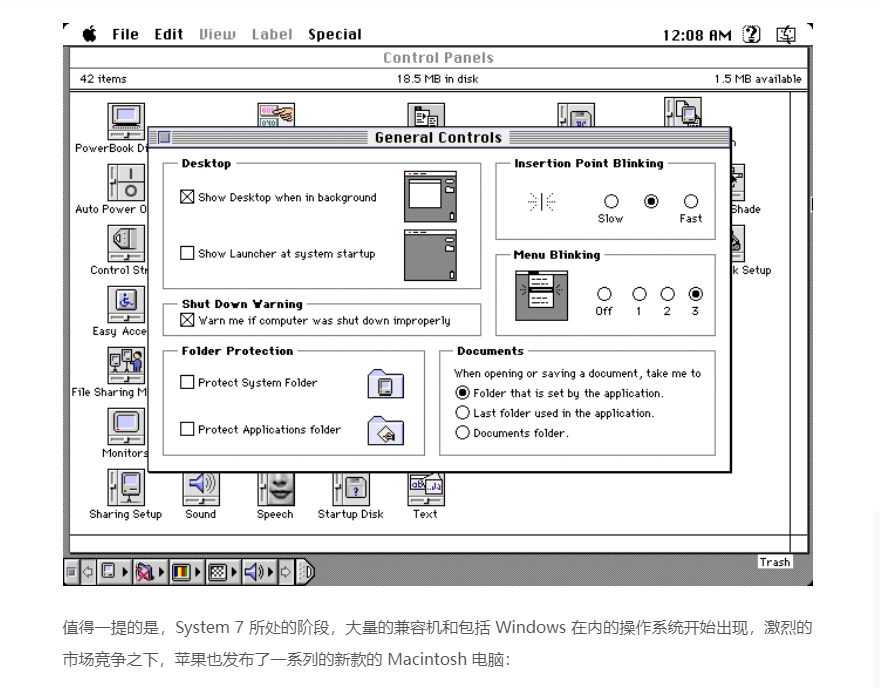Viewport: 880px width, 688px height.
Task: Enable Protect System Folder checkbox
Action: click(x=187, y=382)
